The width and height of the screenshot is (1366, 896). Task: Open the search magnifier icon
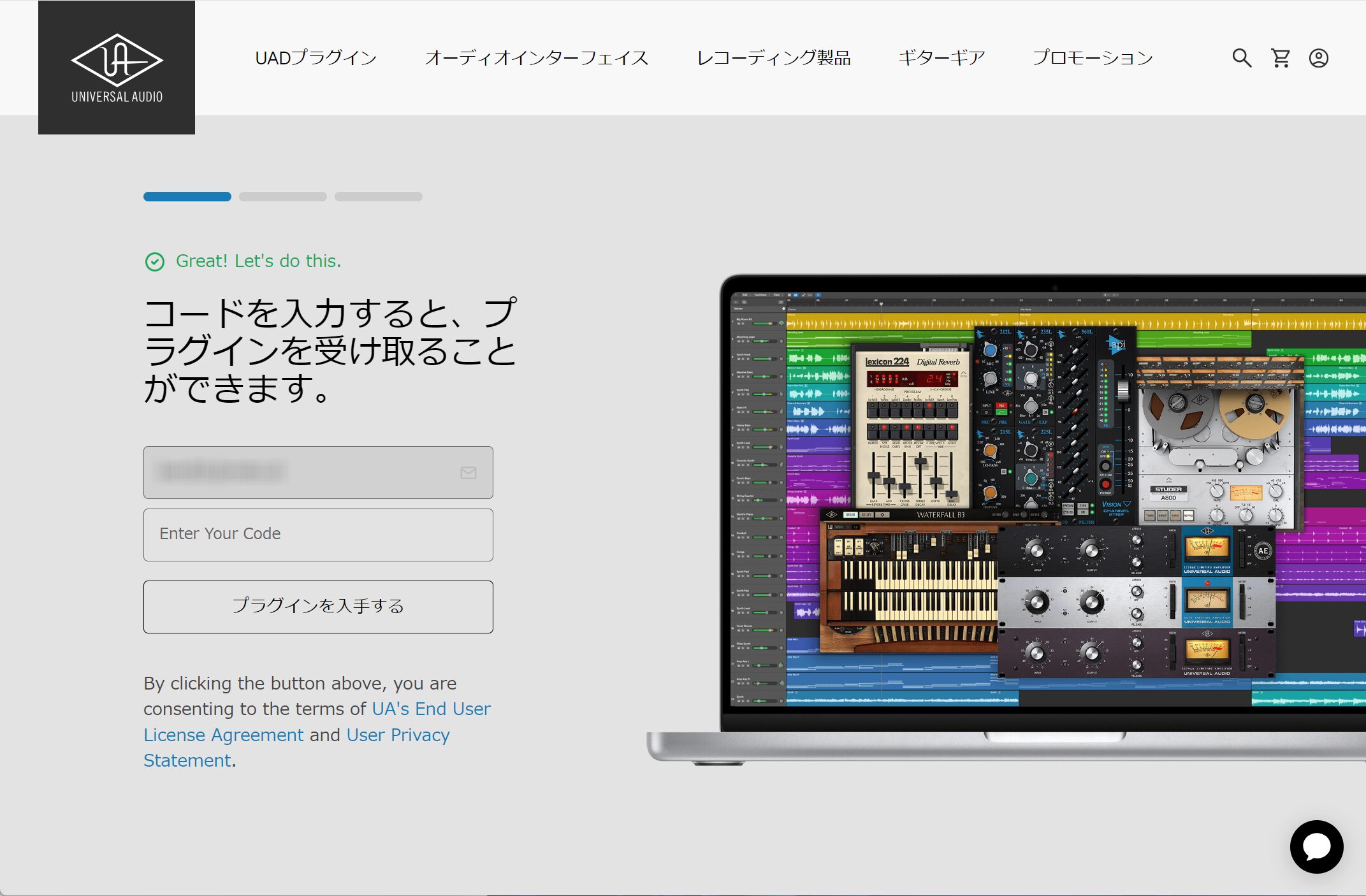(x=1241, y=58)
